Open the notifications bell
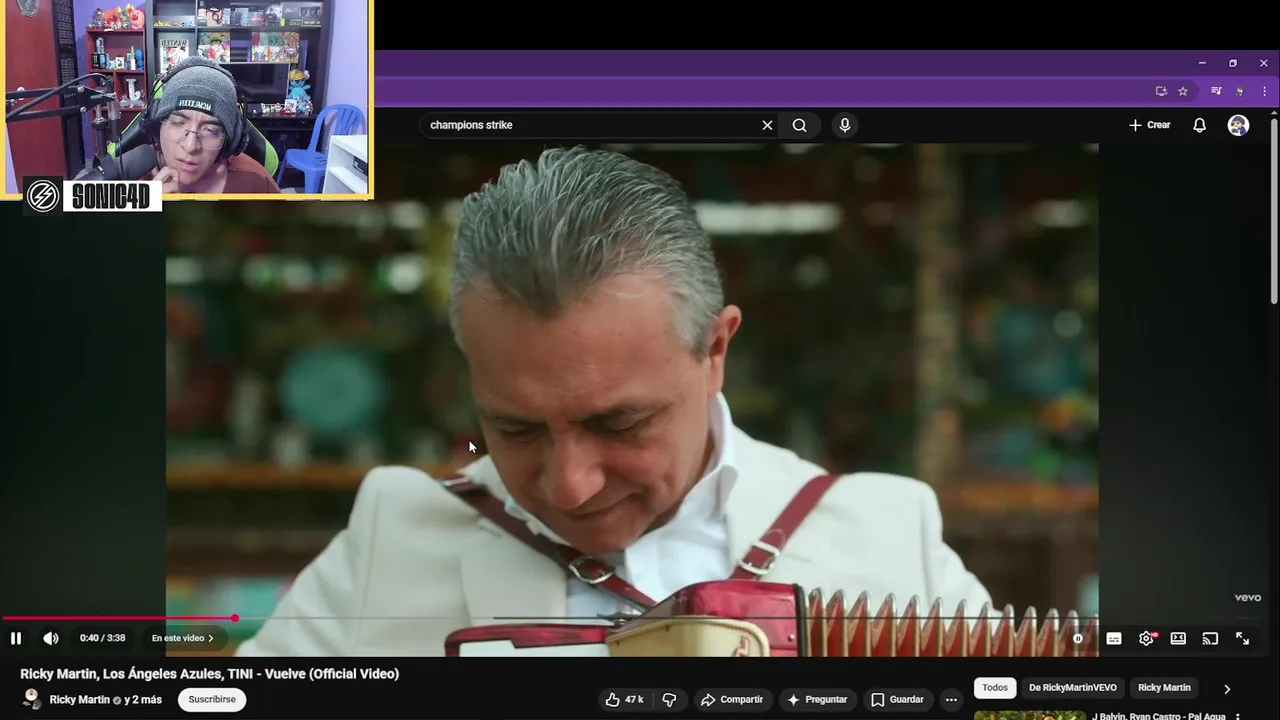 pos(1199,125)
